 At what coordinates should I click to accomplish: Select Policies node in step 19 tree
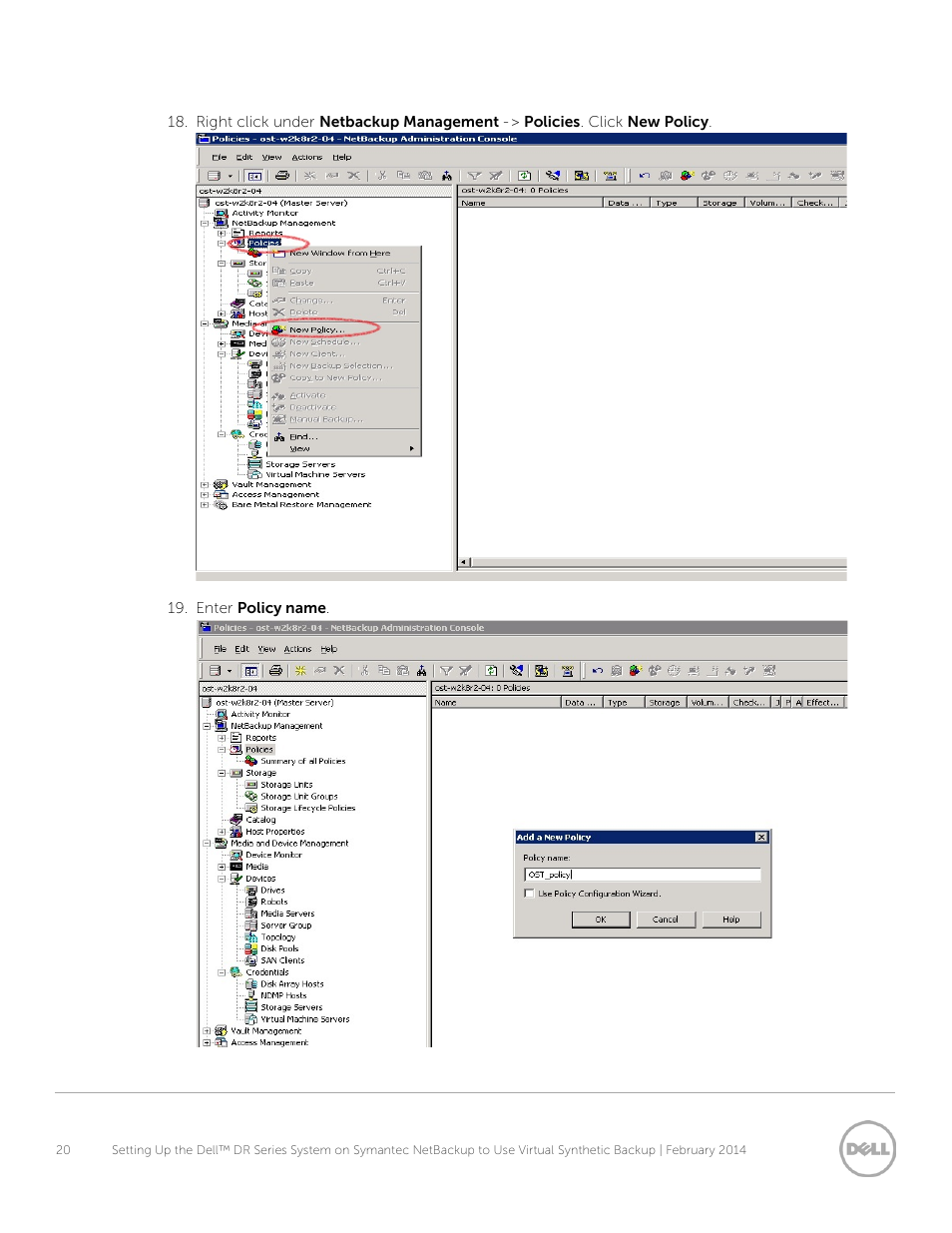(259, 750)
